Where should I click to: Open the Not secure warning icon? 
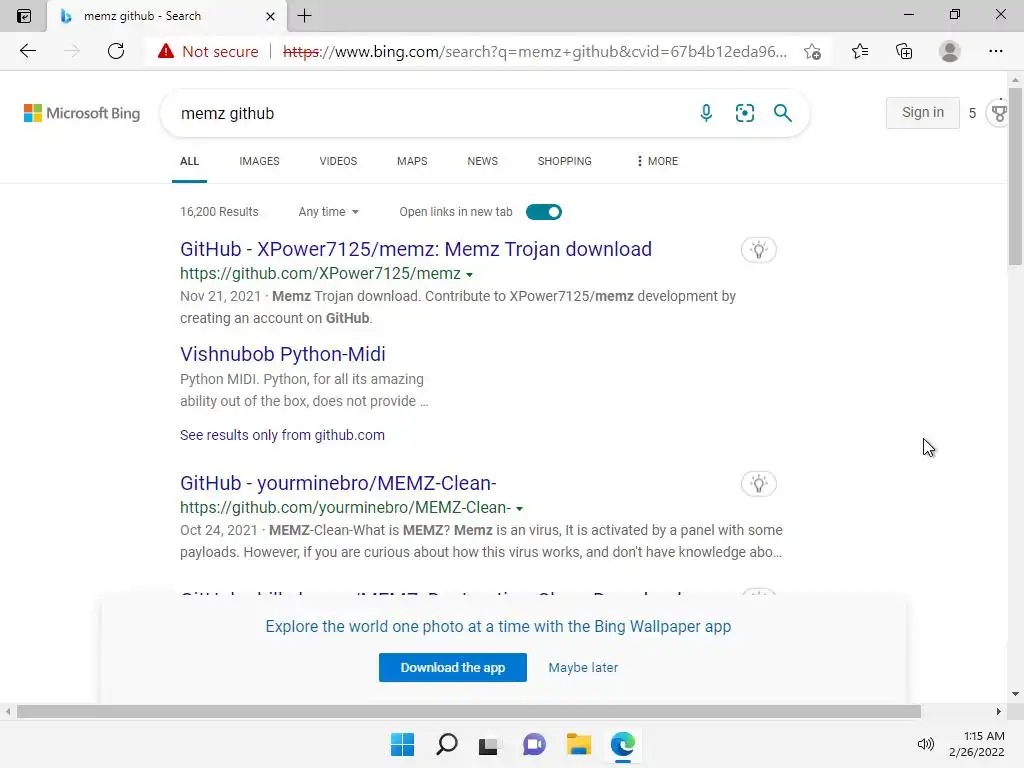pos(166,51)
